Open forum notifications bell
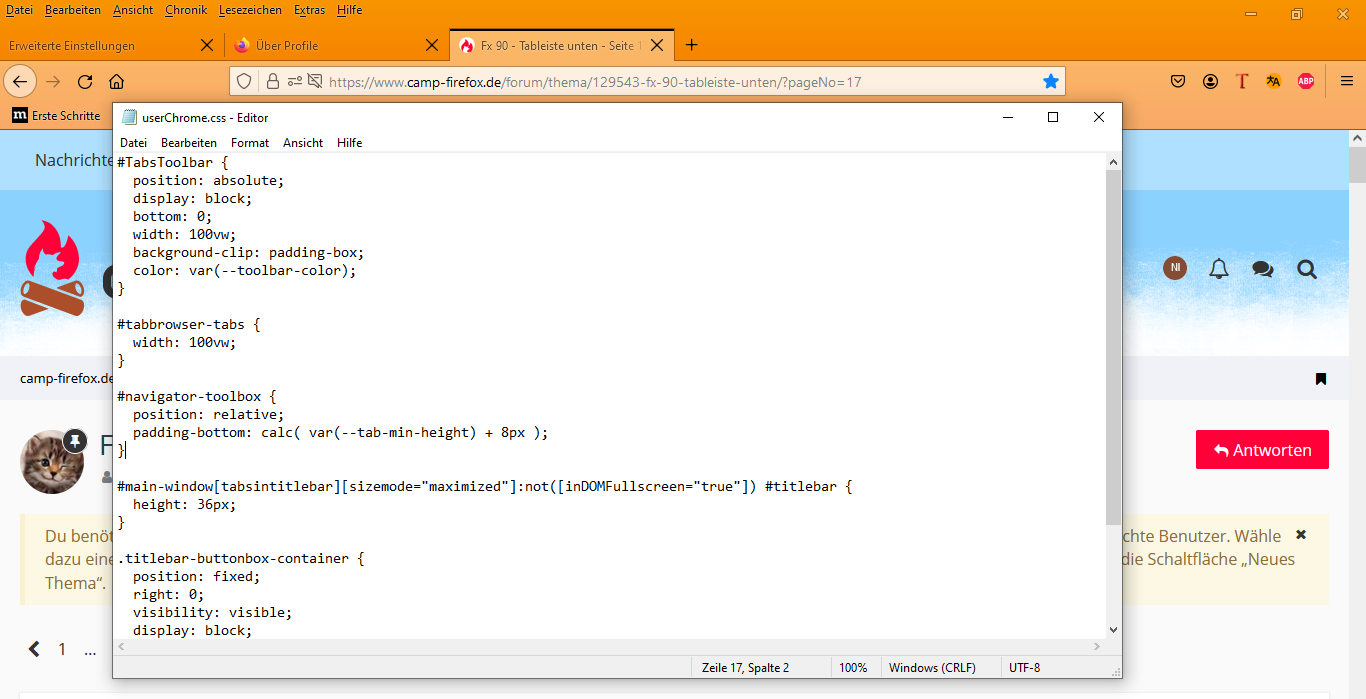Screen dimensions: 1366x699 1218,269
